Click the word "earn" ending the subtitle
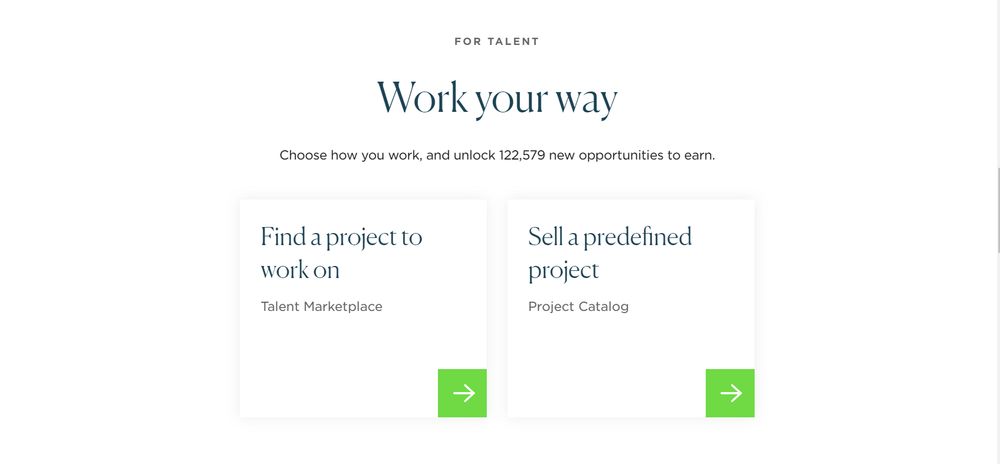Screen dimensions: 1000x464 pos(698,156)
